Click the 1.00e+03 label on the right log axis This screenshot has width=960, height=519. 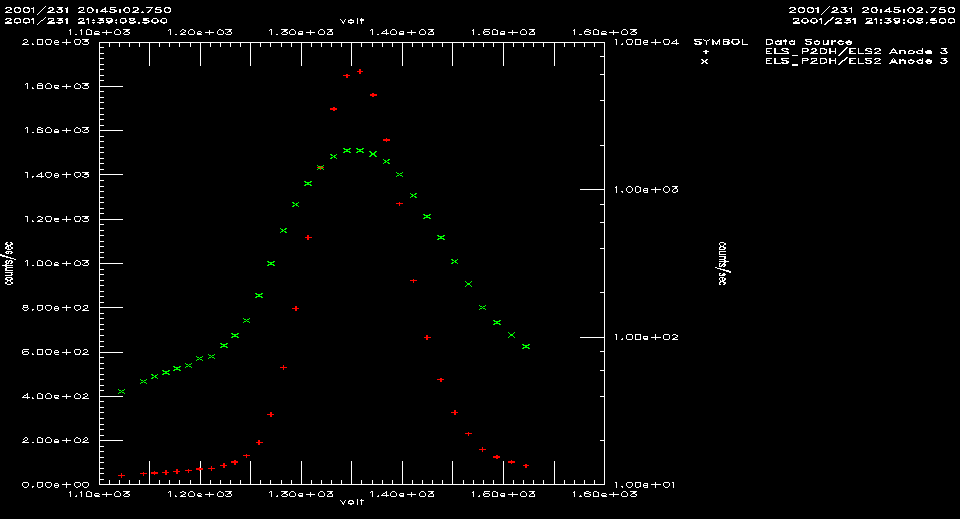[646, 190]
